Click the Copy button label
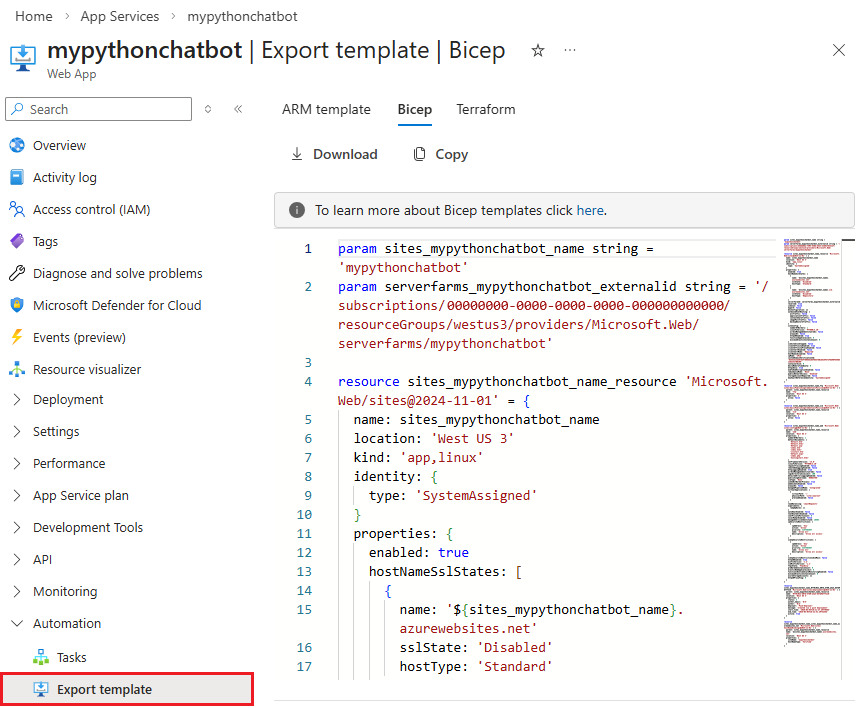863x708 pixels. click(x=451, y=154)
